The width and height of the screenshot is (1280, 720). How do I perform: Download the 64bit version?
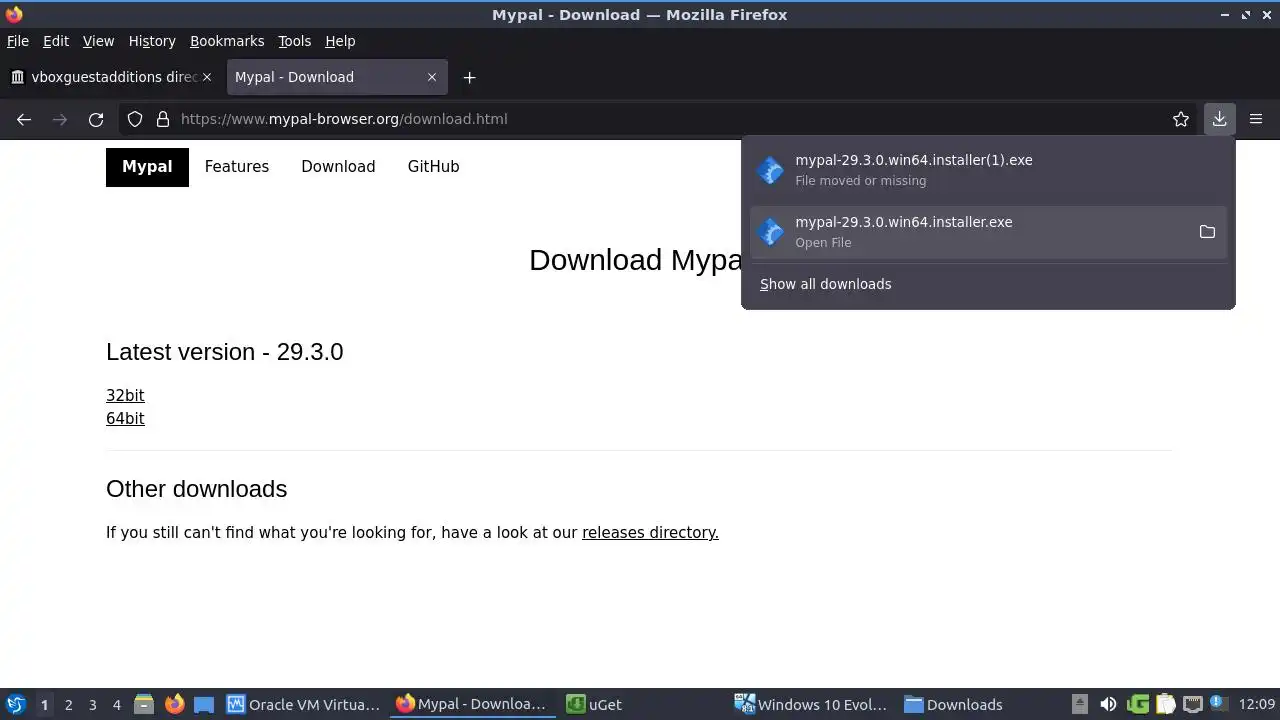tap(125, 419)
